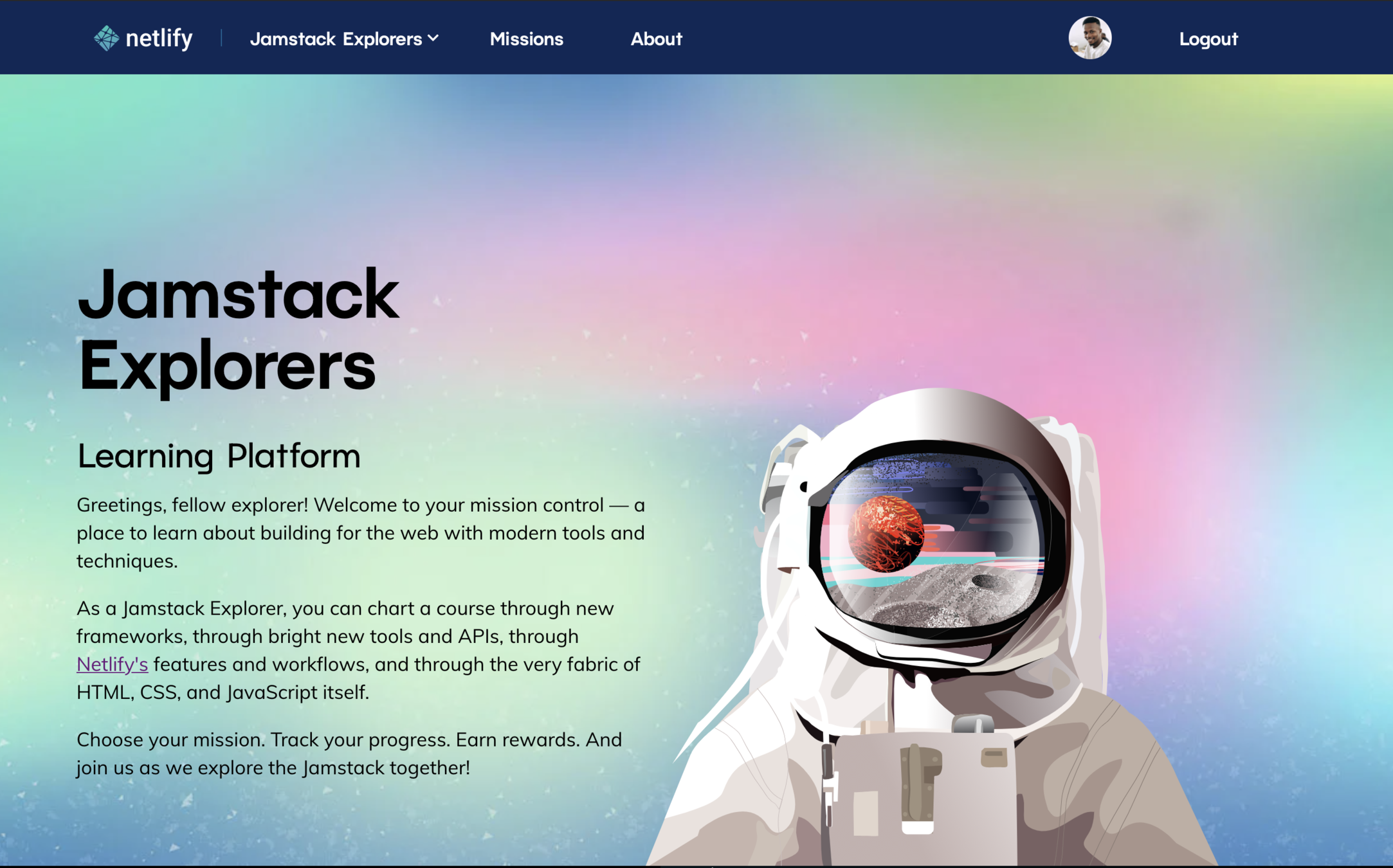1393x868 pixels.
Task: Click the Netlify diamond logo icon
Action: click(107, 39)
